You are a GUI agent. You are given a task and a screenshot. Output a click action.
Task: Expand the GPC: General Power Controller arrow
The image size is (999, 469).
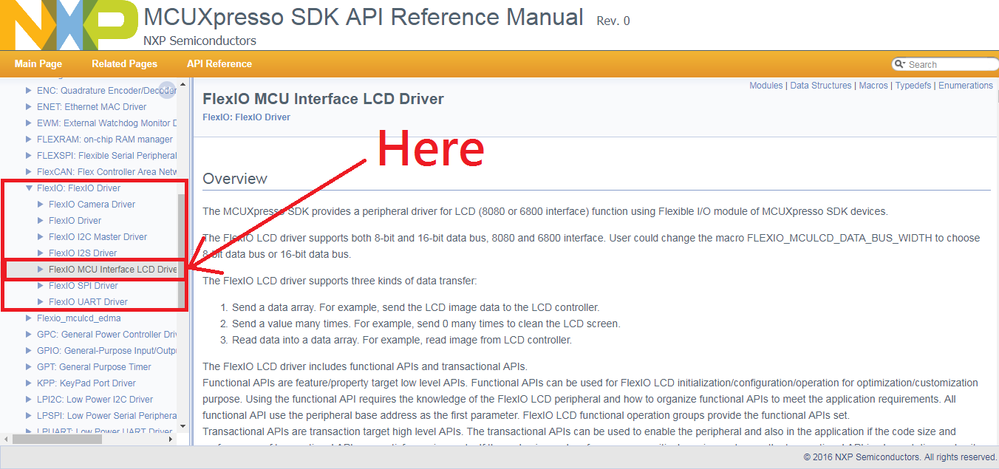pyautogui.click(x=29, y=334)
